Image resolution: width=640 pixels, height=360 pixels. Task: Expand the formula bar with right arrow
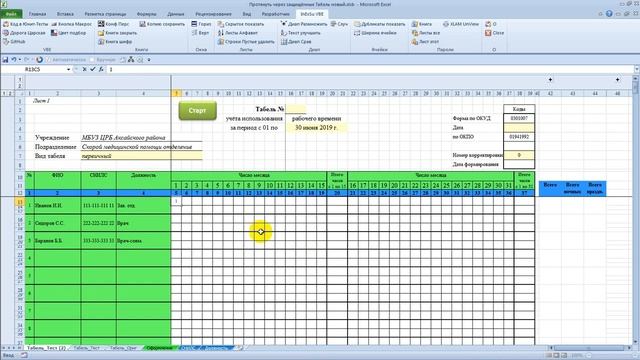coord(636,70)
